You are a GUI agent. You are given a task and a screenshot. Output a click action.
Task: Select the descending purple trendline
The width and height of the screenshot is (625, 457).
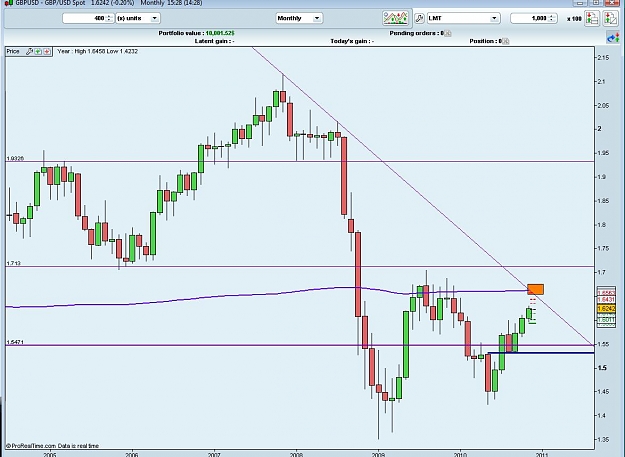pos(422,198)
